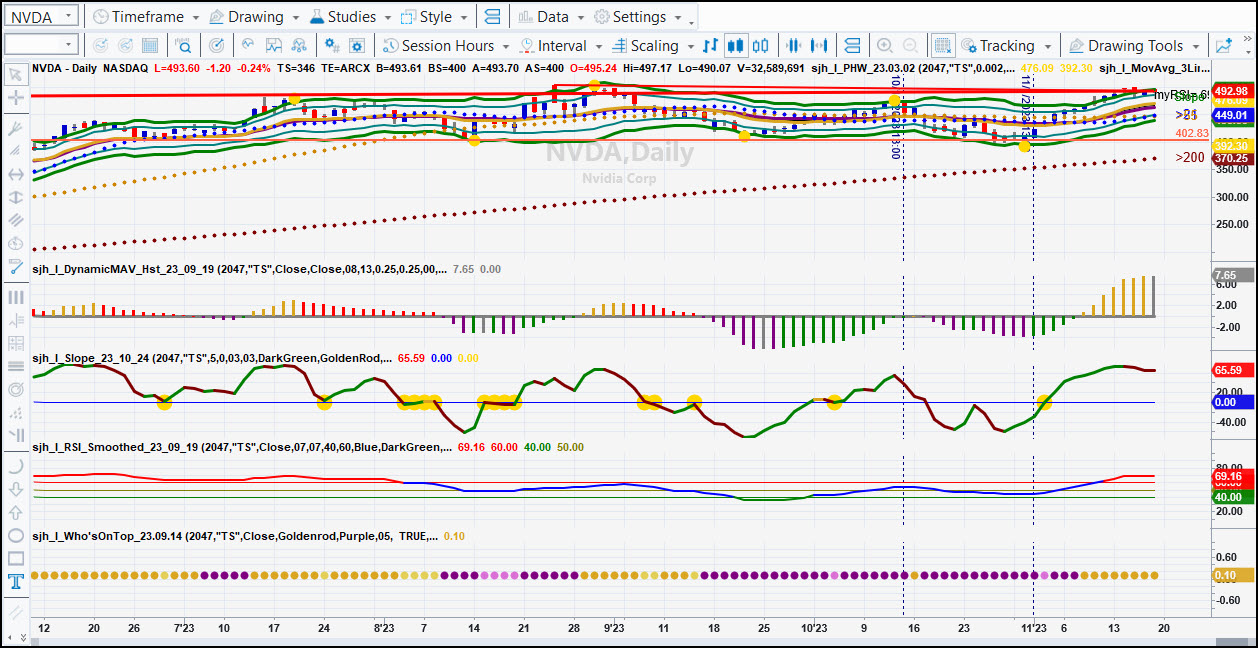
Task: Select the arc drawing tool
Action: tap(15, 466)
